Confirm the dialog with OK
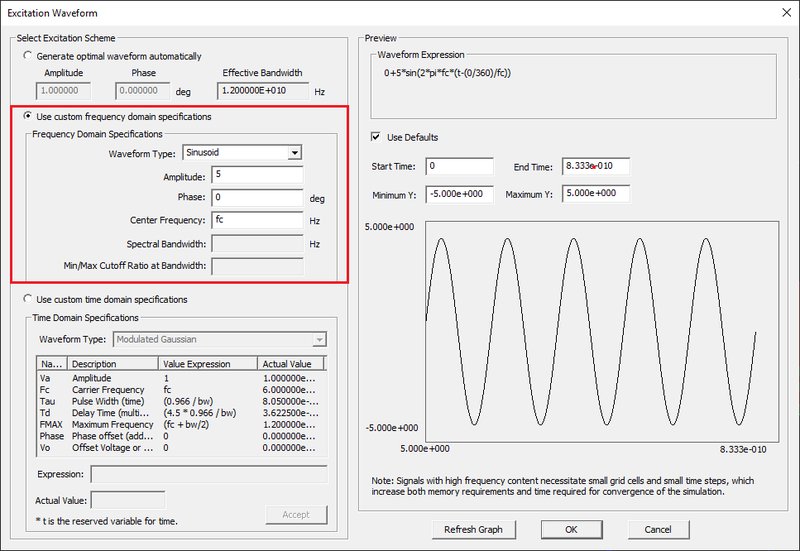The width and height of the screenshot is (800, 551). pyautogui.click(x=571, y=529)
